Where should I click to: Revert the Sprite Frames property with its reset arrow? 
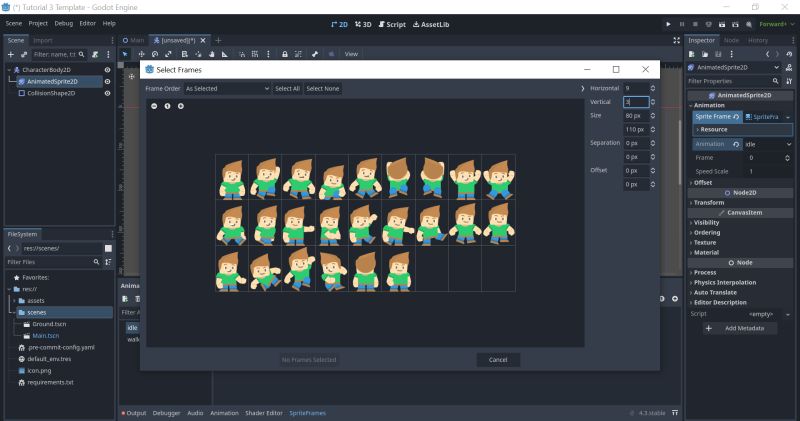pos(736,117)
